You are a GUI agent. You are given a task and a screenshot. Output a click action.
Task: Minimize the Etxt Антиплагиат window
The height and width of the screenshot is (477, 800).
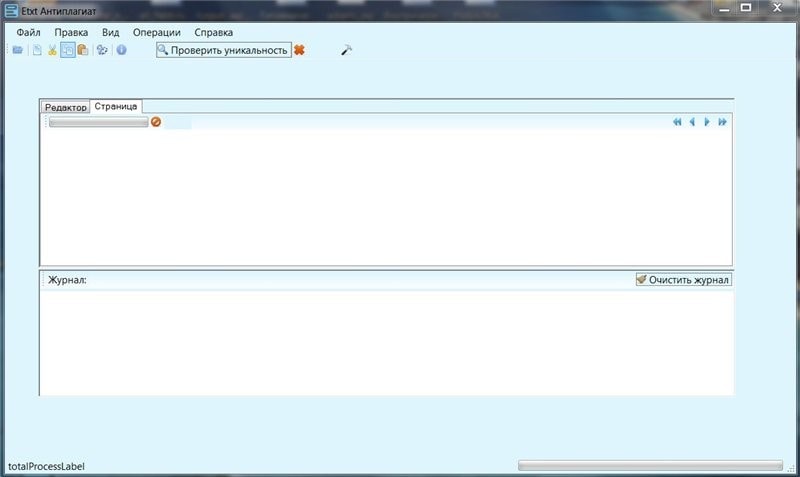[724, 8]
